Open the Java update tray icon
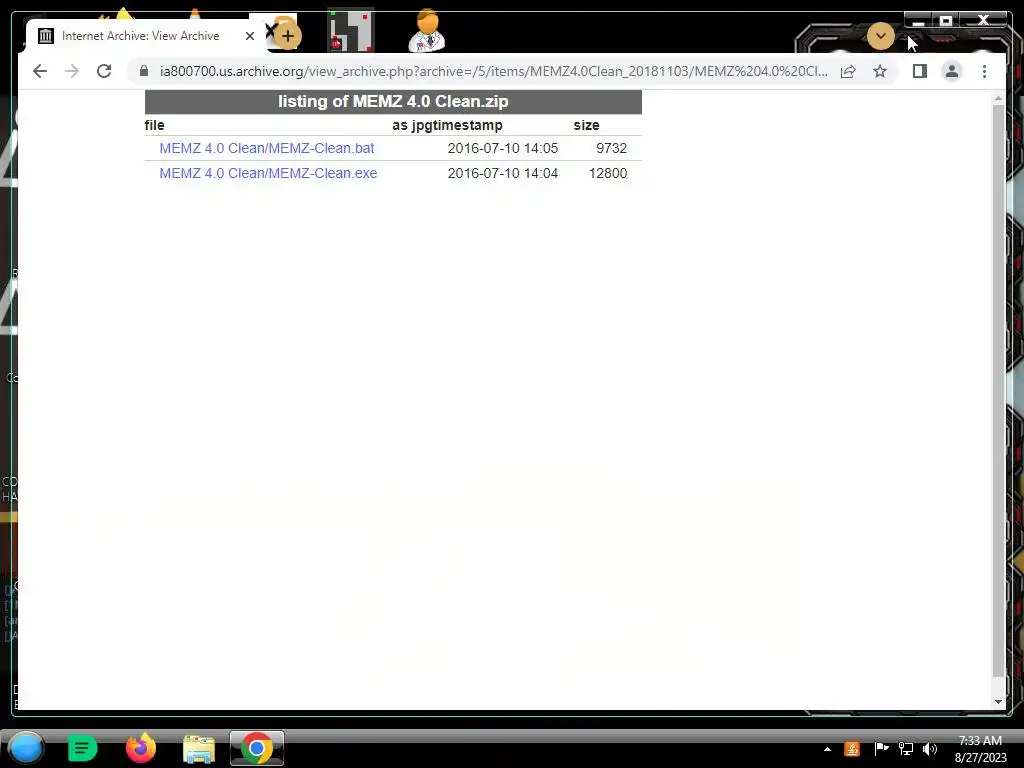The image size is (1024, 768). [x=852, y=749]
